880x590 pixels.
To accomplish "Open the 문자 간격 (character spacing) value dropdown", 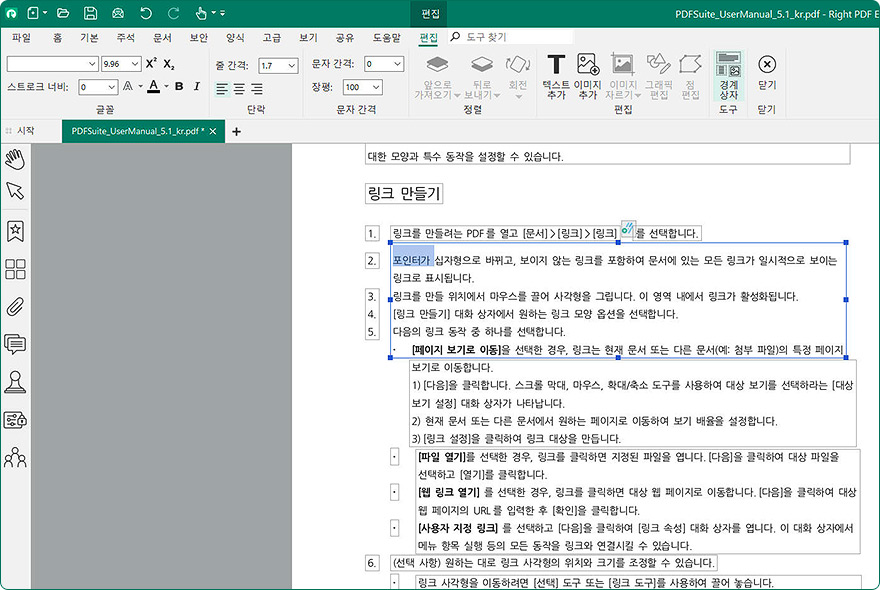I will pyautogui.click(x=384, y=64).
